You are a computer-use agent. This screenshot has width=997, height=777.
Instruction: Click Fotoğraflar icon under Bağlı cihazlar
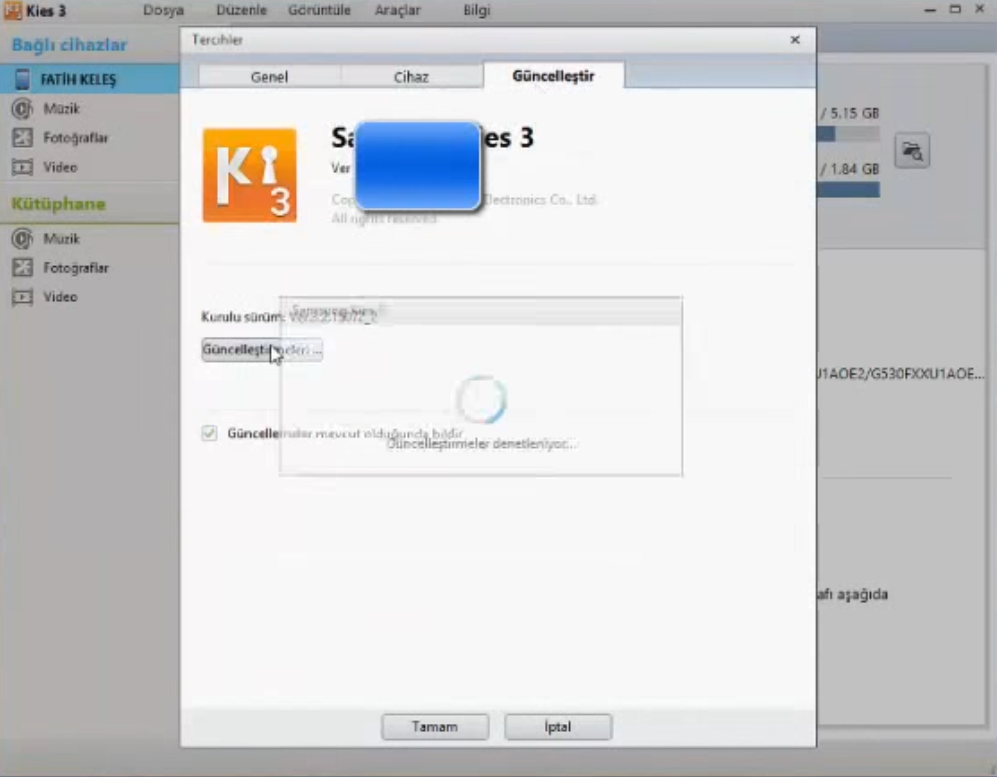pos(22,138)
